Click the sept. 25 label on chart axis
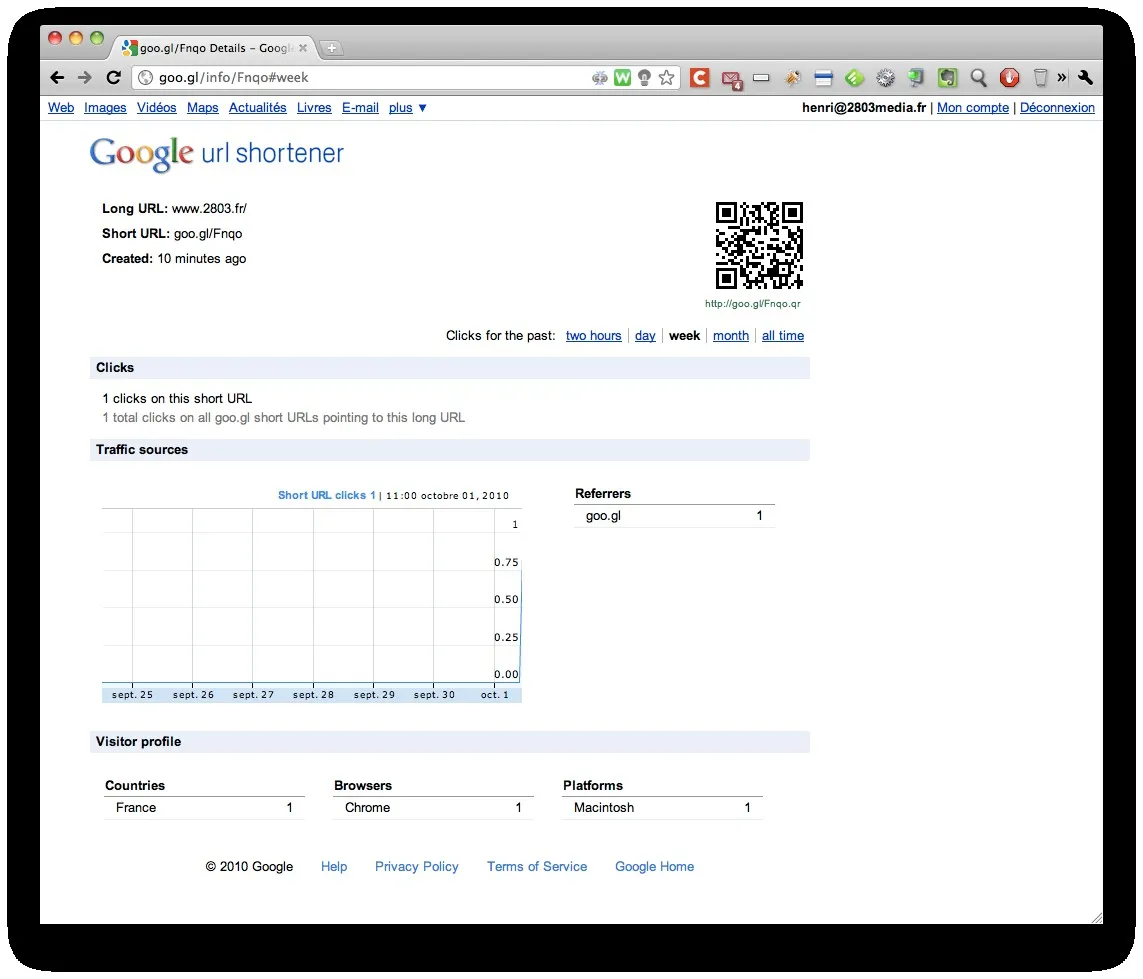 pos(133,695)
